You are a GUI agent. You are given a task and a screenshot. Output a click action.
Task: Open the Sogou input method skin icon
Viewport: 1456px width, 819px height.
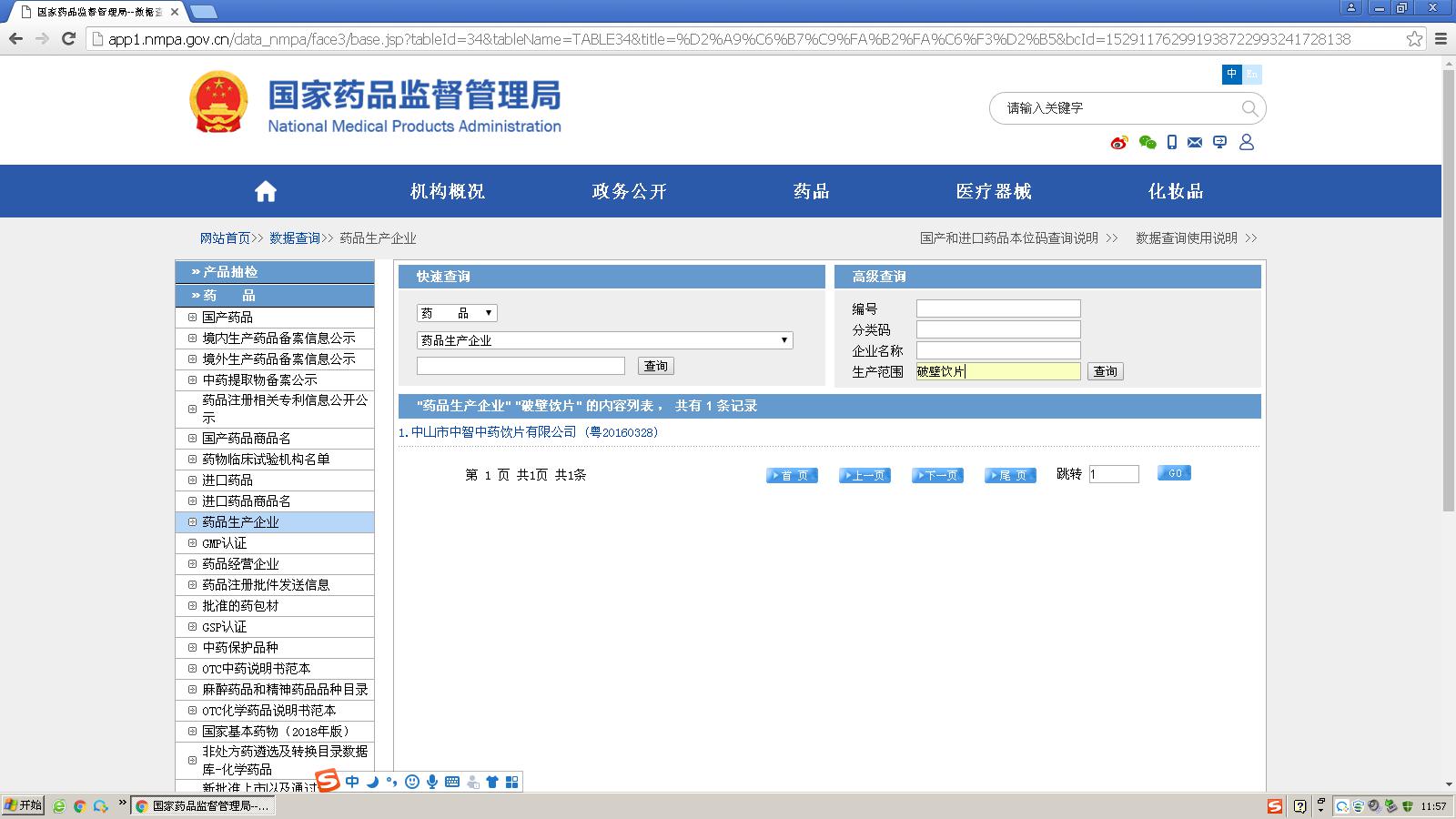(490, 782)
